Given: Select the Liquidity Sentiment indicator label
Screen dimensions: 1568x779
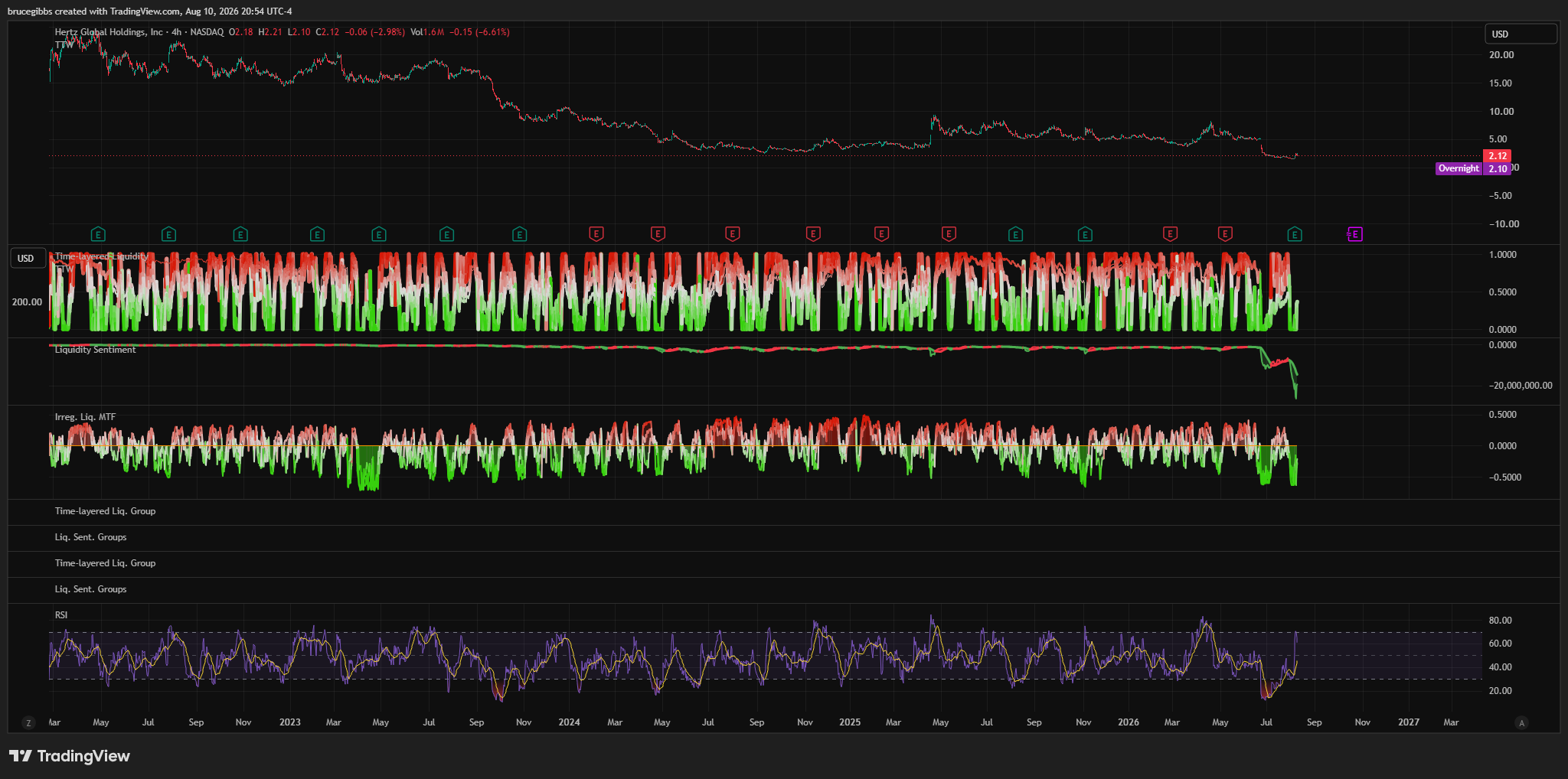Looking at the screenshot, I should coord(95,350).
